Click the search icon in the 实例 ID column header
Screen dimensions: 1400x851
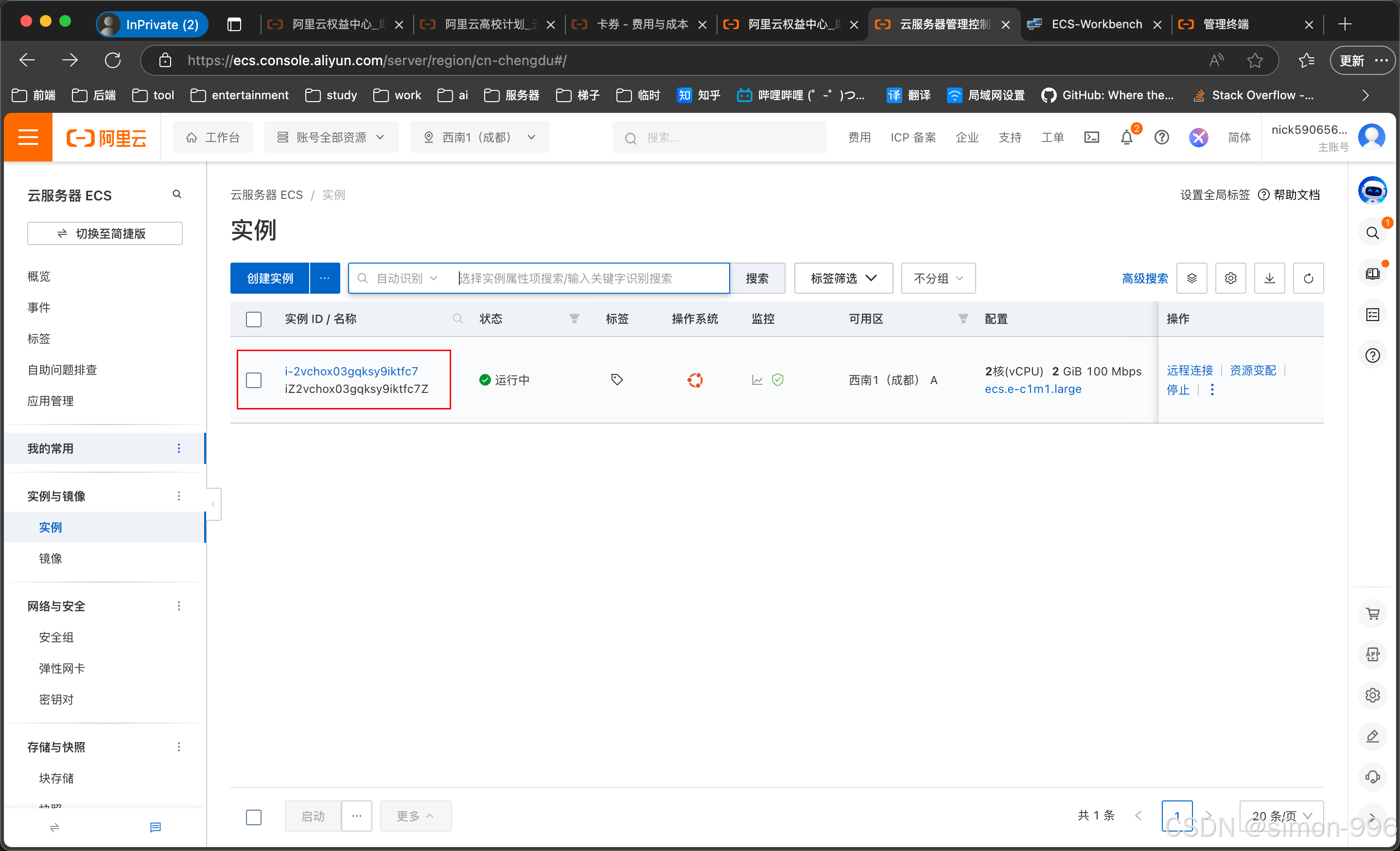(x=457, y=319)
